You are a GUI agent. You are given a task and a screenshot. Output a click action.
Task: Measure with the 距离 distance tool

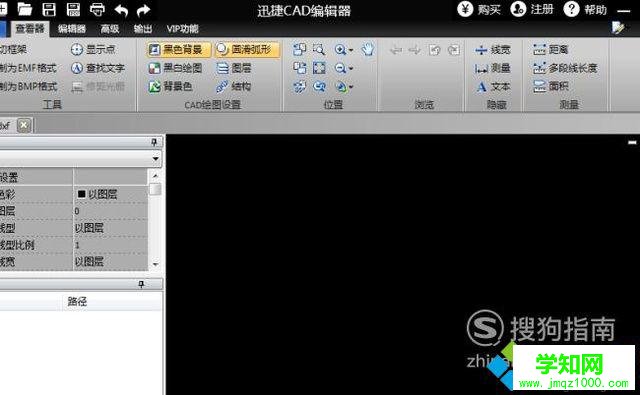(550, 49)
